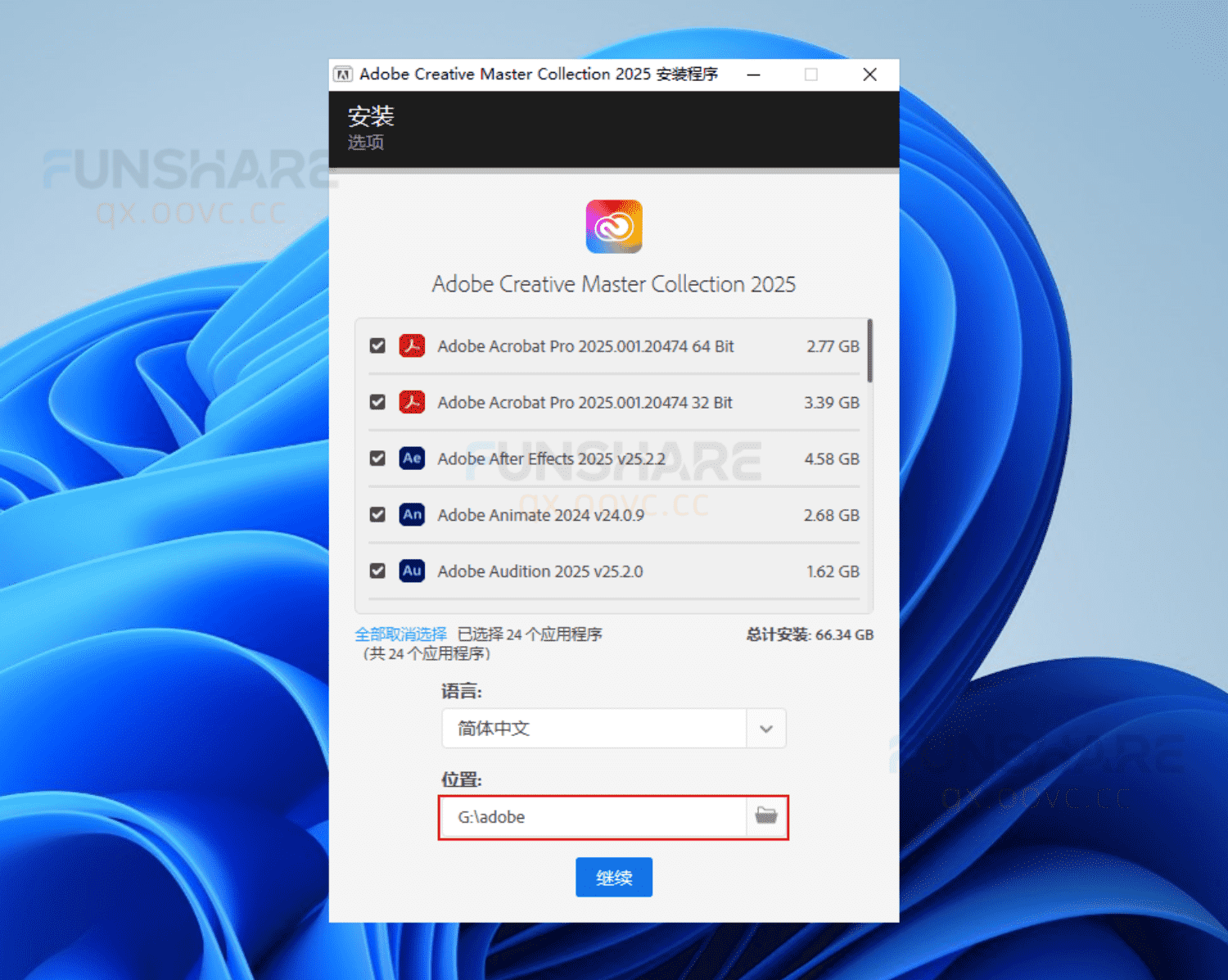Screen dimensions: 1228x980
Task: Click the 安装 heading at the top
Action: coord(371,115)
